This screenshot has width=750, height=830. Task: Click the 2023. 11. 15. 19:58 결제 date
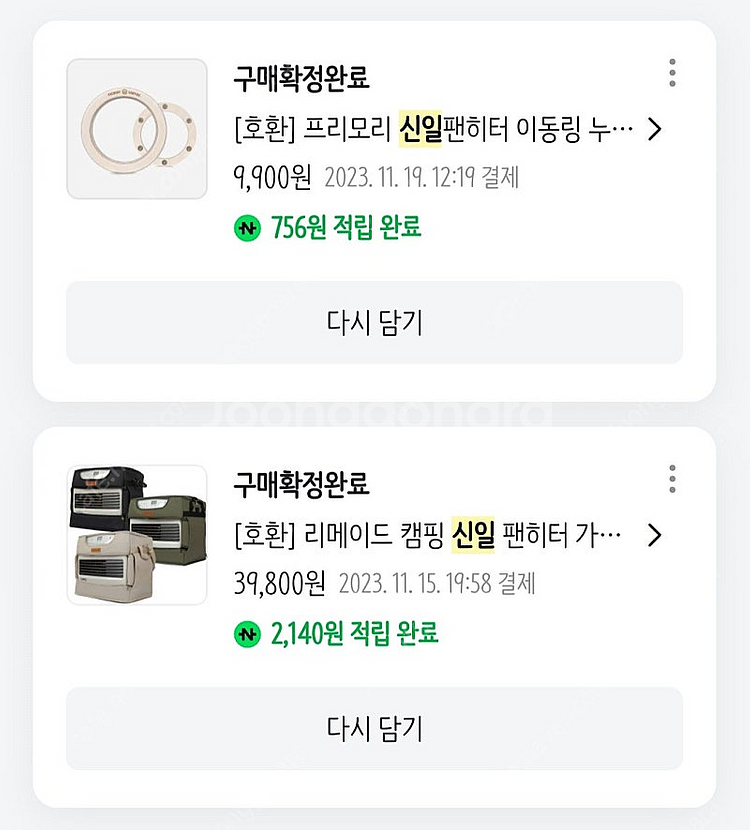[x=437, y=583]
